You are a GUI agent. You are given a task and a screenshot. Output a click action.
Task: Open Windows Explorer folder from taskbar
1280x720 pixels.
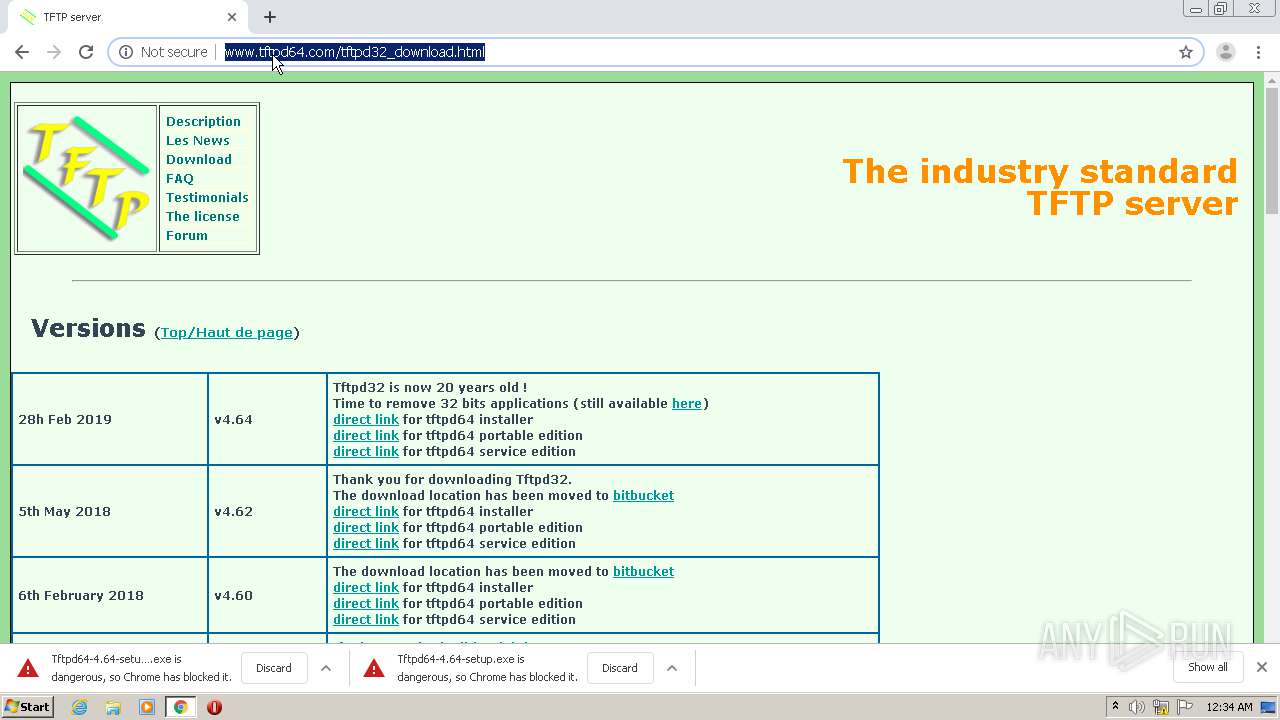pyautogui.click(x=113, y=707)
